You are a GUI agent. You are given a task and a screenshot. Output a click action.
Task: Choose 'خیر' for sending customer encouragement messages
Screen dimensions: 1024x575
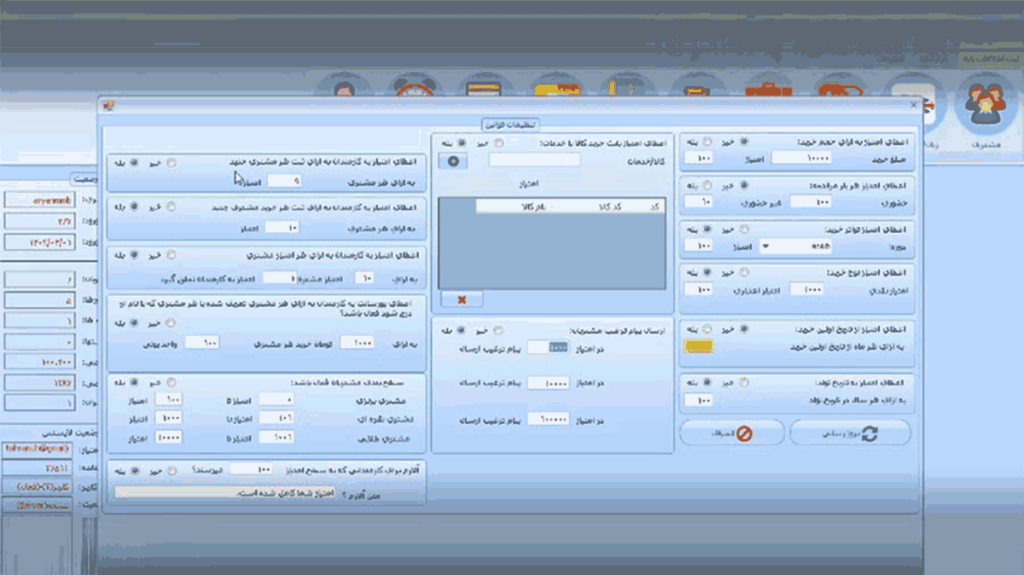pos(499,329)
